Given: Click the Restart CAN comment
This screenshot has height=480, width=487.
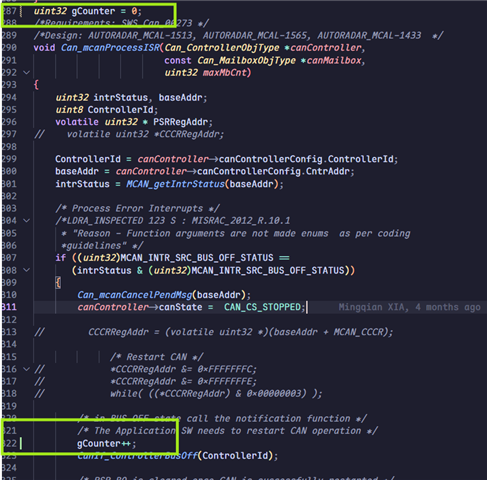Looking at the screenshot, I should (x=156, y=357).
